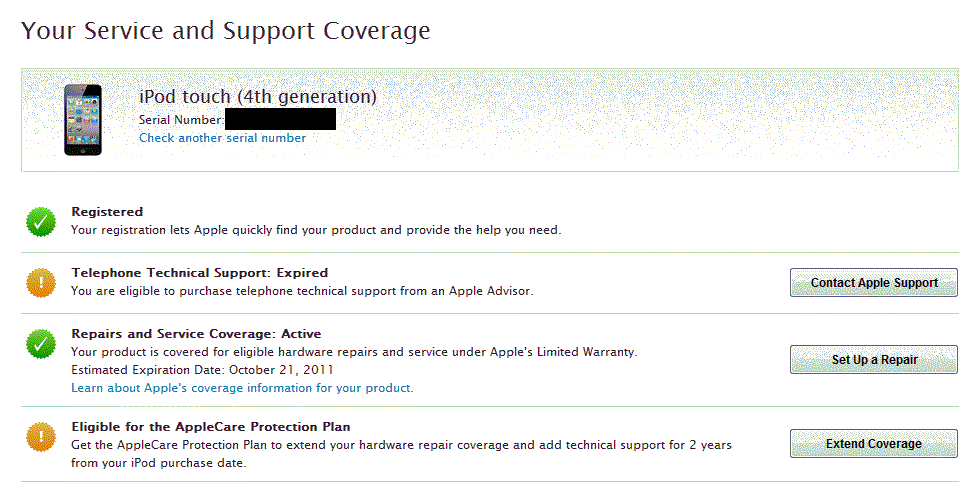Click the blacked-out serial number field
The image size is (969, 492).
[x=280, y=119]
